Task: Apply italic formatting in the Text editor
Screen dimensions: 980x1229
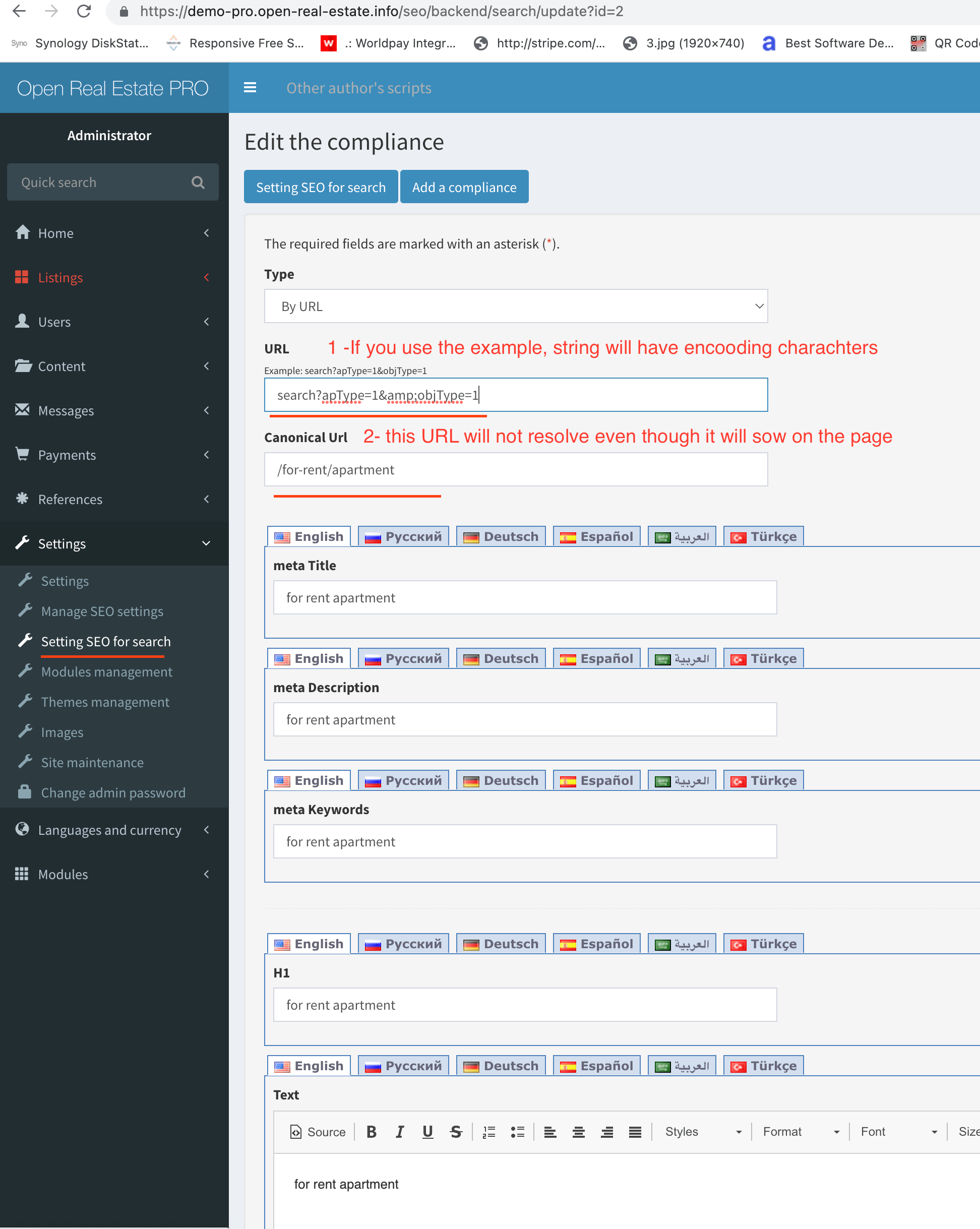Action: (x=400, y=1132)
